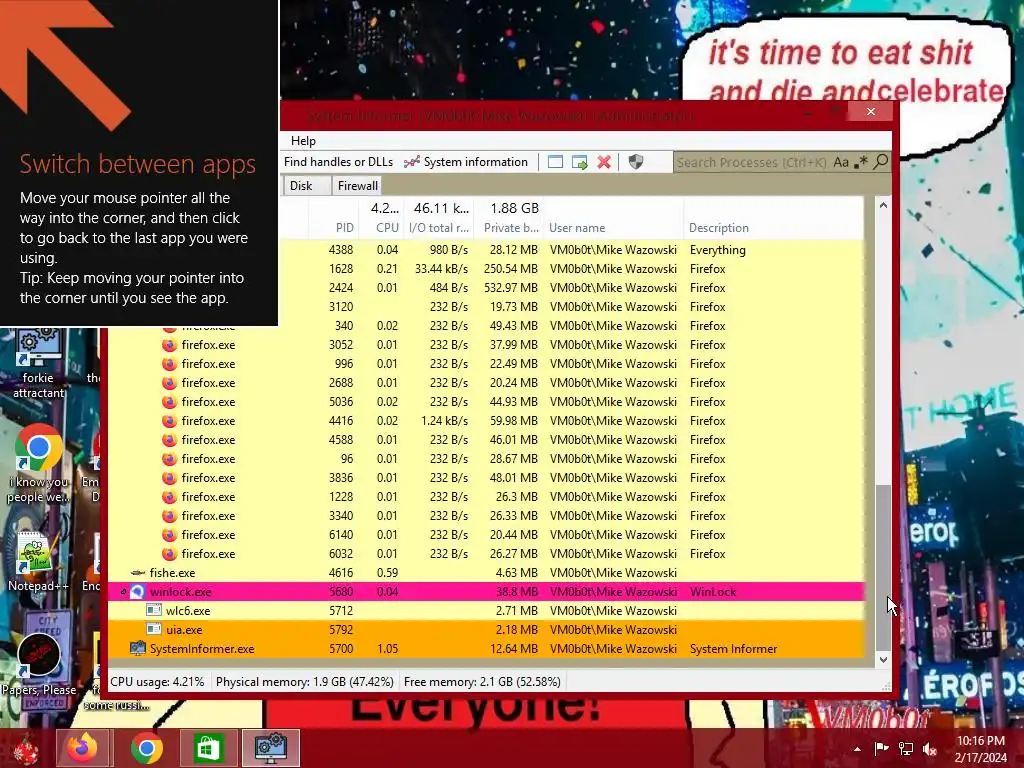Viewport: 1024px width, 768px height.
Task: Click the icon of firefox.exe PID 4416
Action: click(169, 421)
